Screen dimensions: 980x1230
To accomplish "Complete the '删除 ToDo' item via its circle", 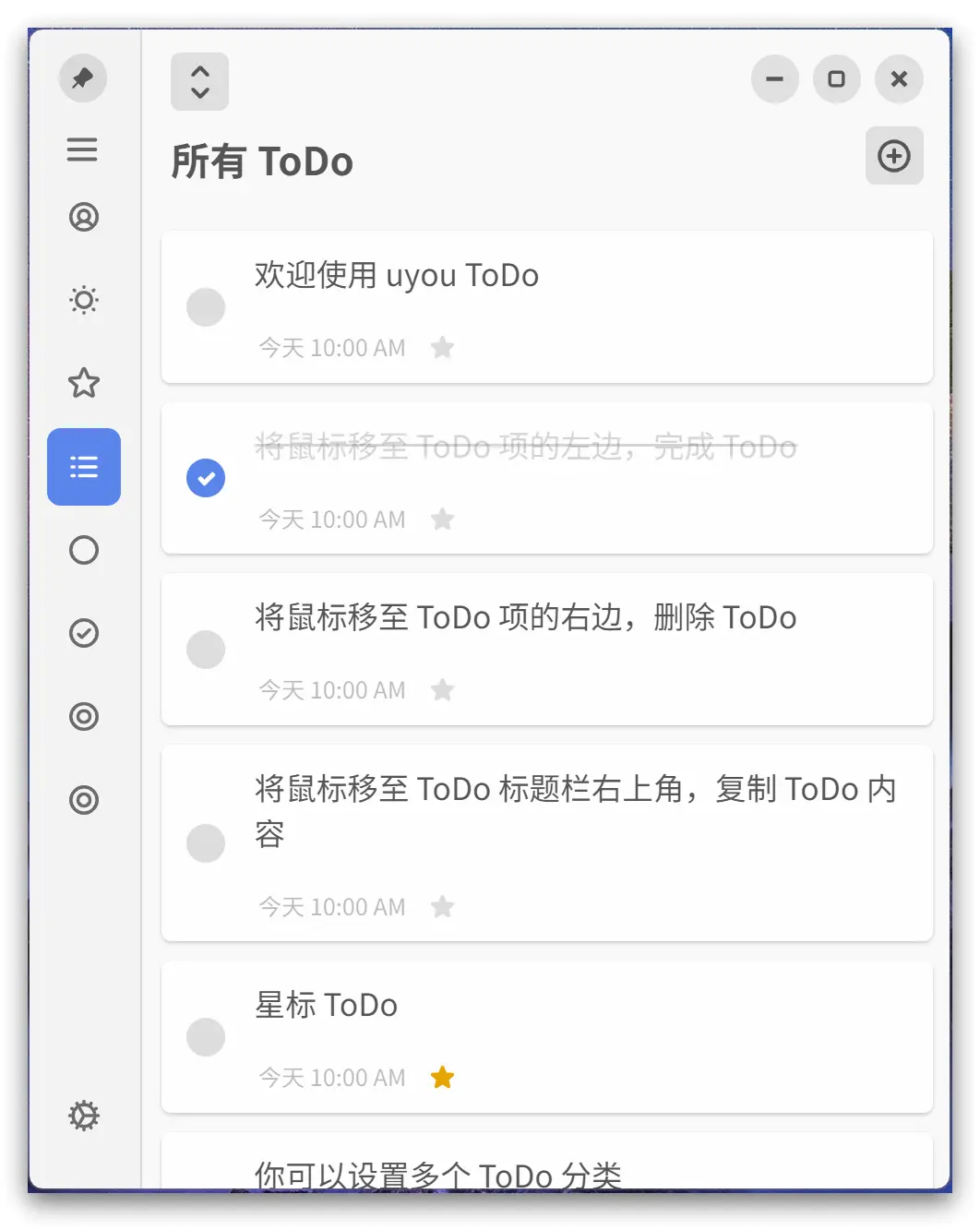I will tap(206, 650).
